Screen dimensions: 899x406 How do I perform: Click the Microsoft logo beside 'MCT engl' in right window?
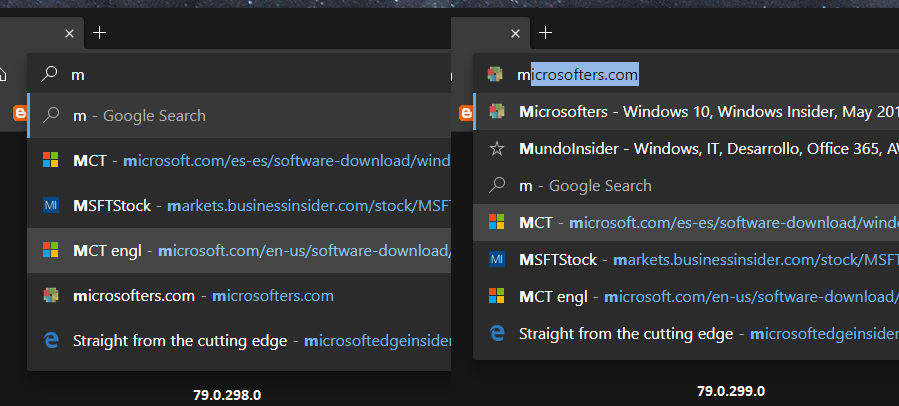pyautogui.click(x=497, y=296)
